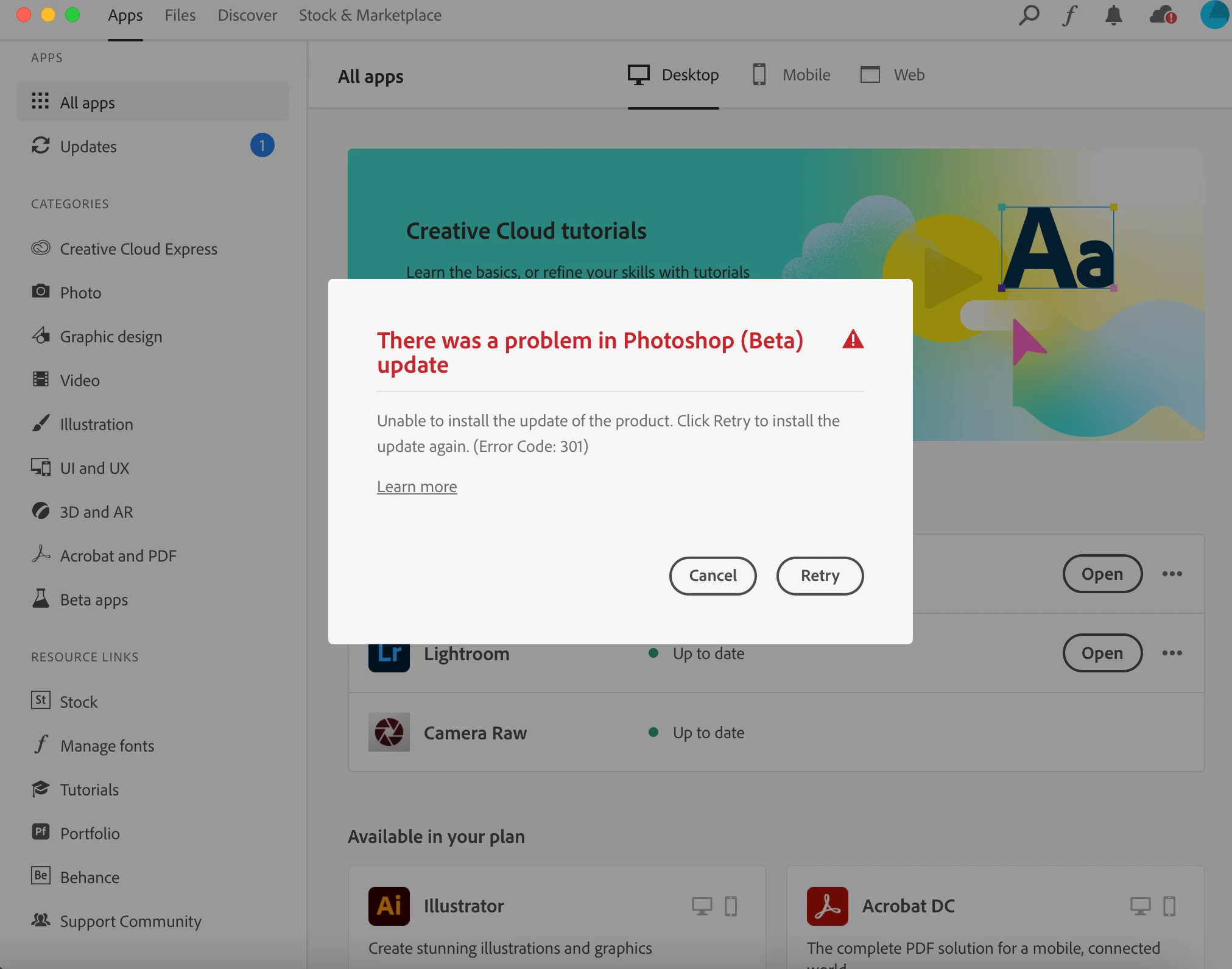This screenshot has height=969, width=1232.
Task: Click the Illustrator app icon
Action: point(389,906)
